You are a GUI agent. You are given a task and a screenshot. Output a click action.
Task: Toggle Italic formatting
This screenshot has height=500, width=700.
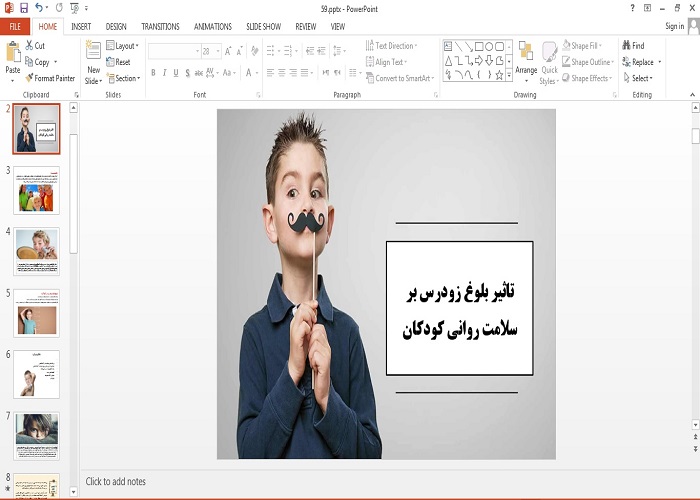pos(164,73)
